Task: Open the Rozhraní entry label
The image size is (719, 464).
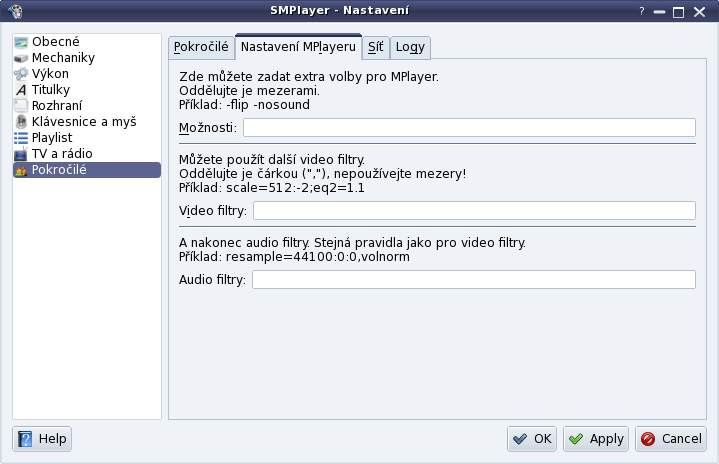Action: (57, 106)
